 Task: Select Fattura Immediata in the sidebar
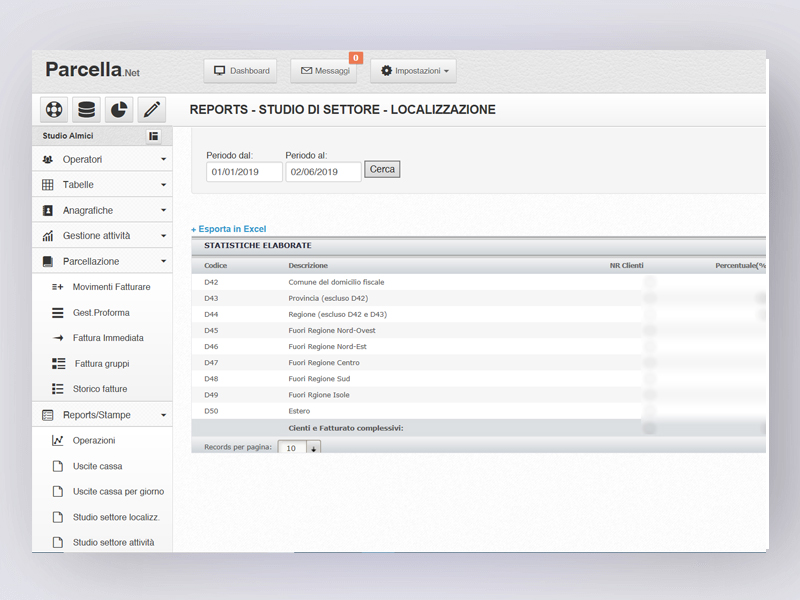[108, 338]
